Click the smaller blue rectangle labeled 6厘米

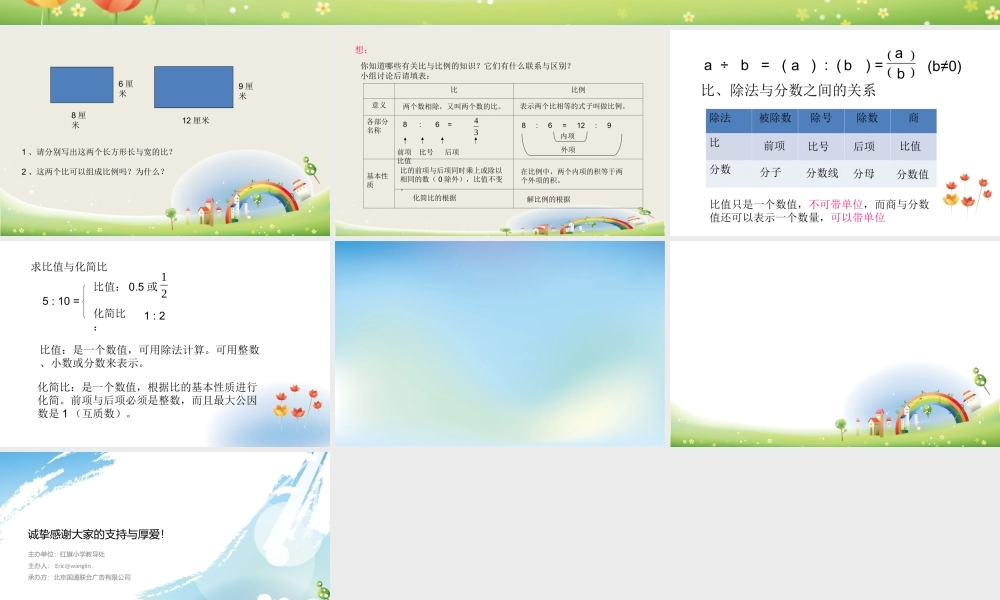point(82,85)
